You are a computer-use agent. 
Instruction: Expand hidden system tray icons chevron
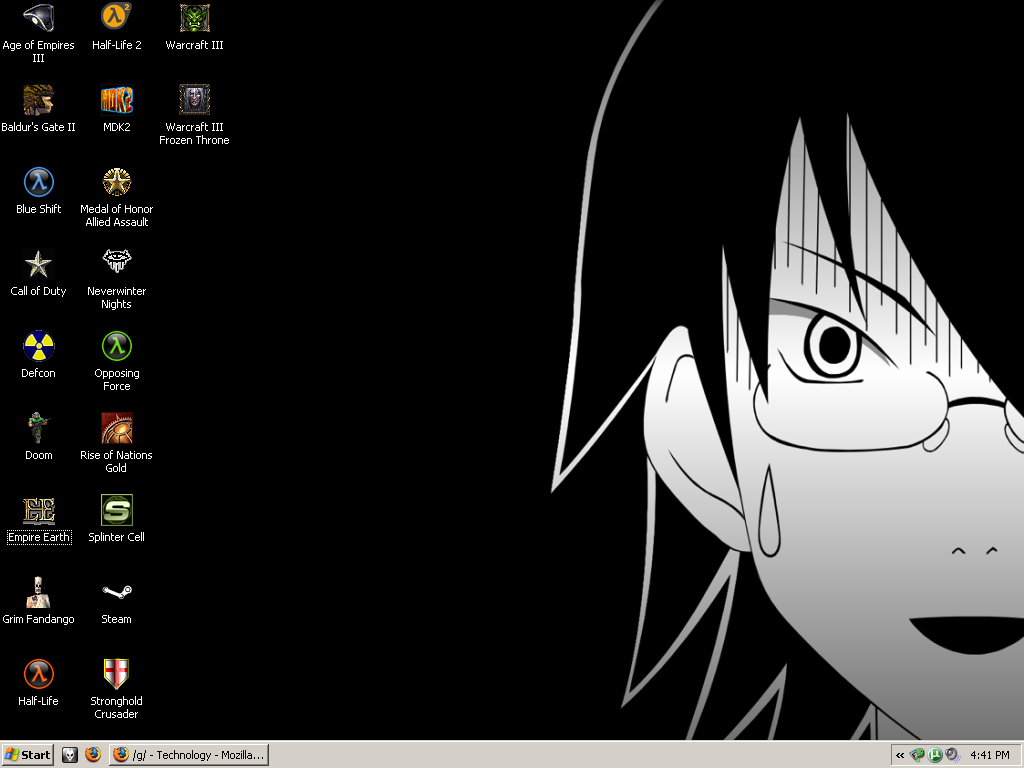pos(900,756)
